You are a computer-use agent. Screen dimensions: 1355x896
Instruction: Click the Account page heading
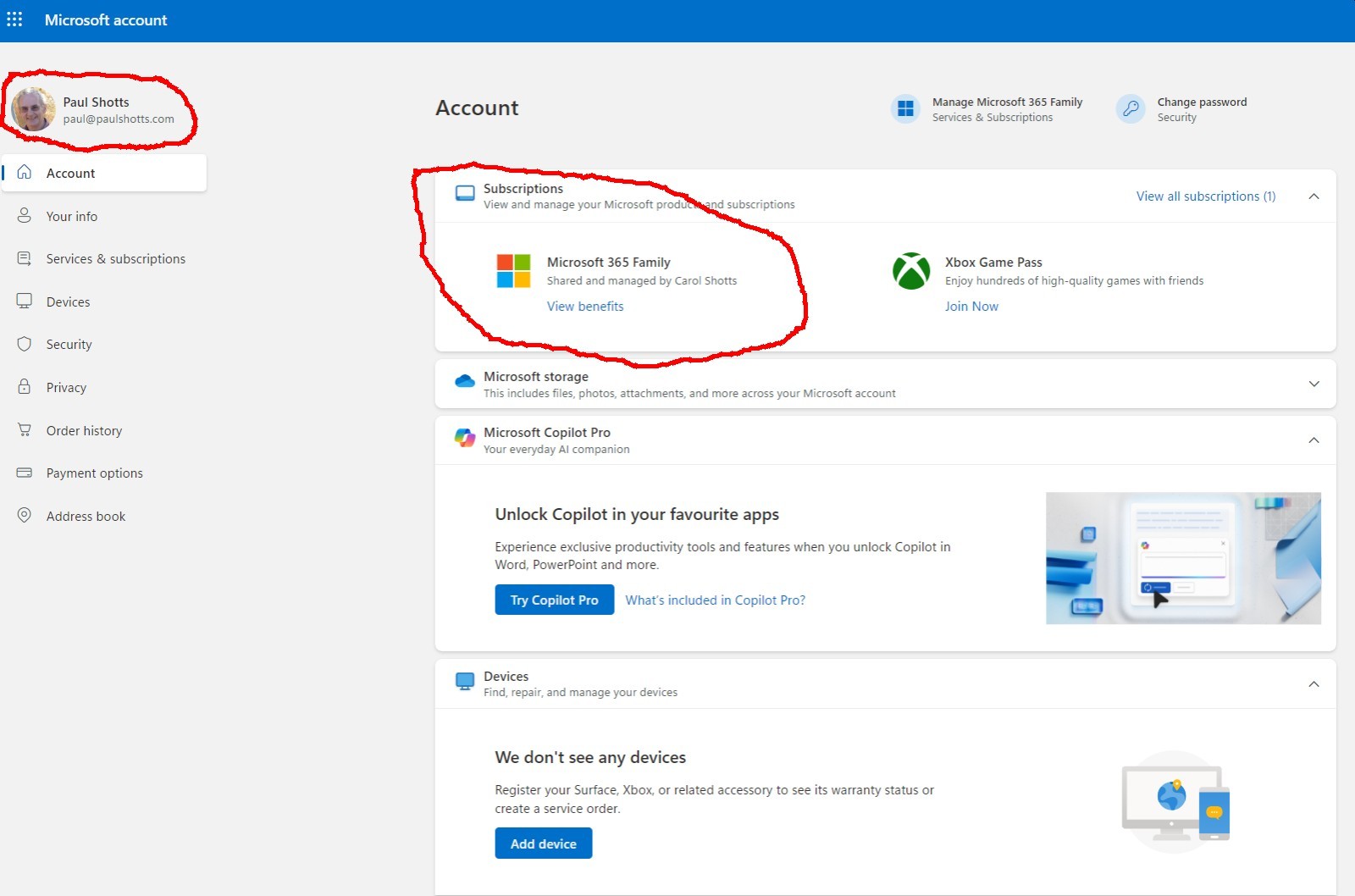click(477, 108)
